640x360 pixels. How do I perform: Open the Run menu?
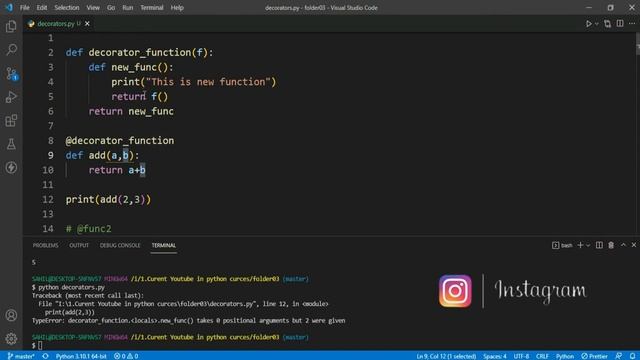click(x=127, y=8)
